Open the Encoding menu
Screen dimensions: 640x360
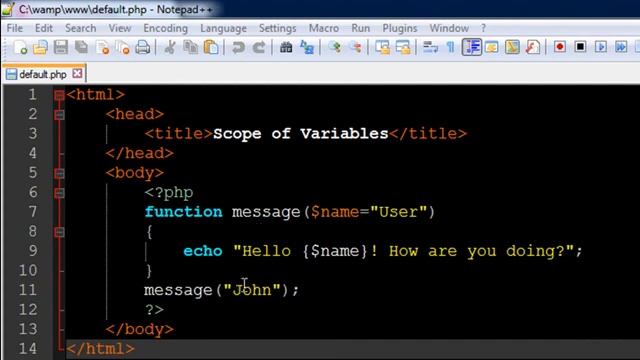tap(165, 28)
